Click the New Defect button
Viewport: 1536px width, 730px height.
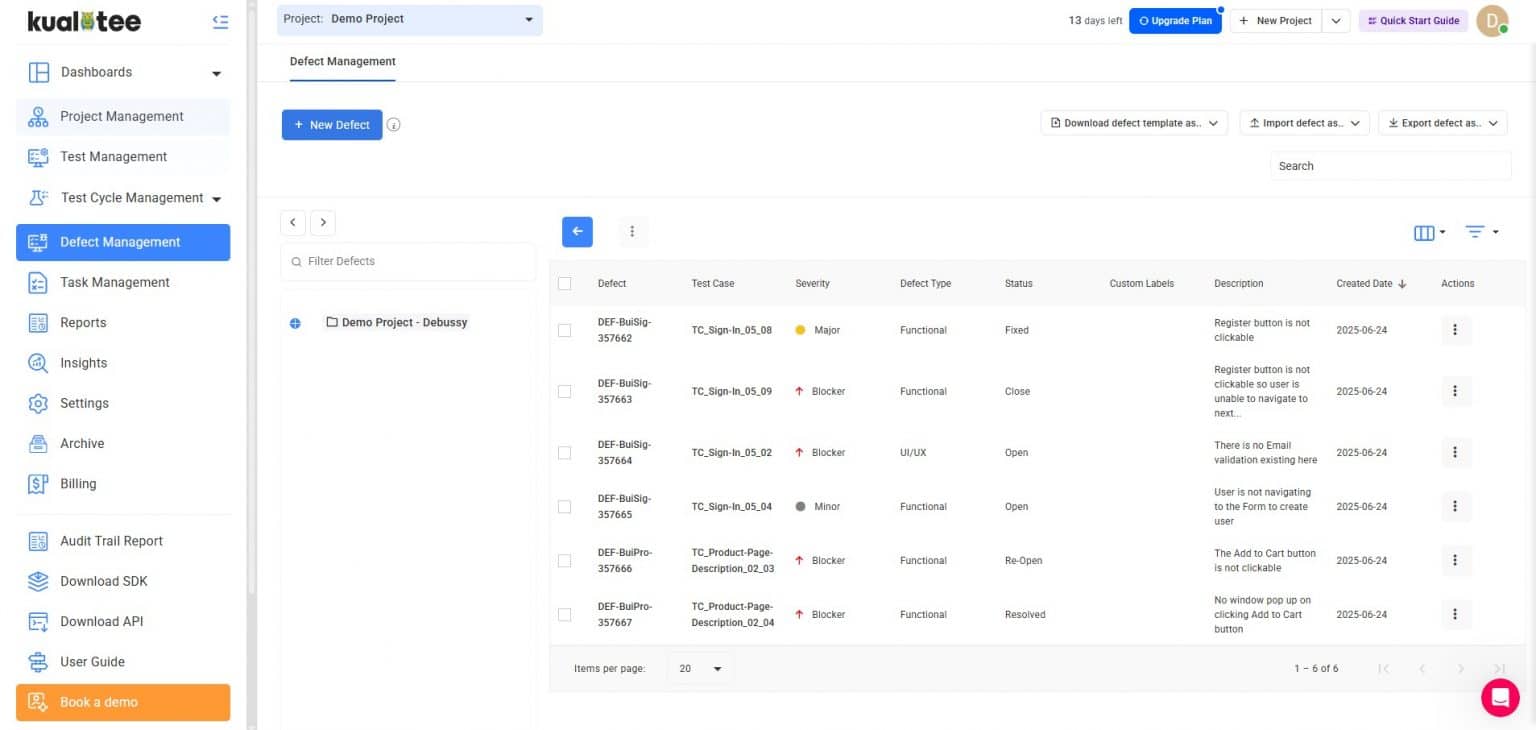coord(332,125)
